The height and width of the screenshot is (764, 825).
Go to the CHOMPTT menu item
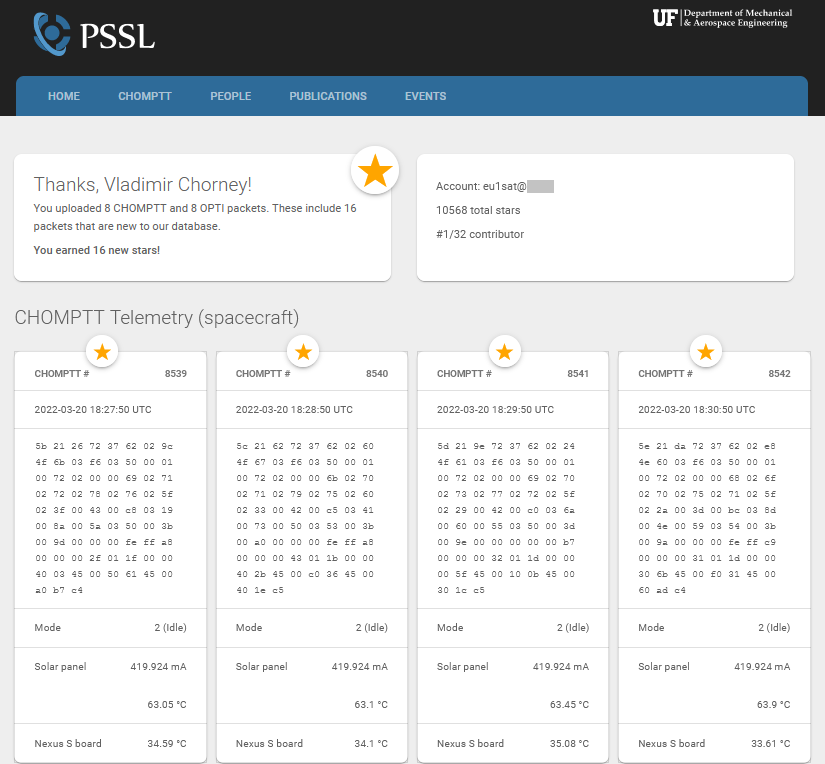145,96
